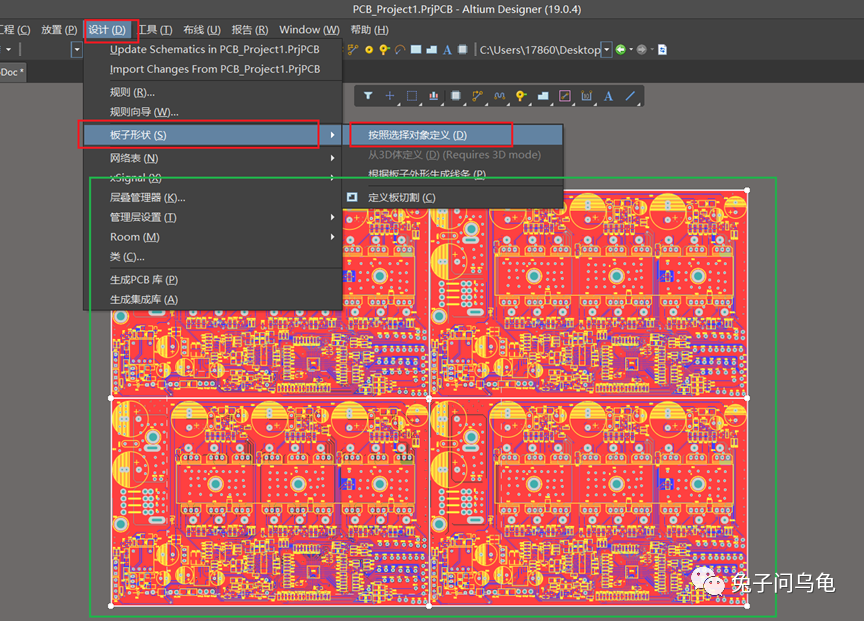
Task: Open the file path dropdown arrow
Action: [x=606, y=49]
